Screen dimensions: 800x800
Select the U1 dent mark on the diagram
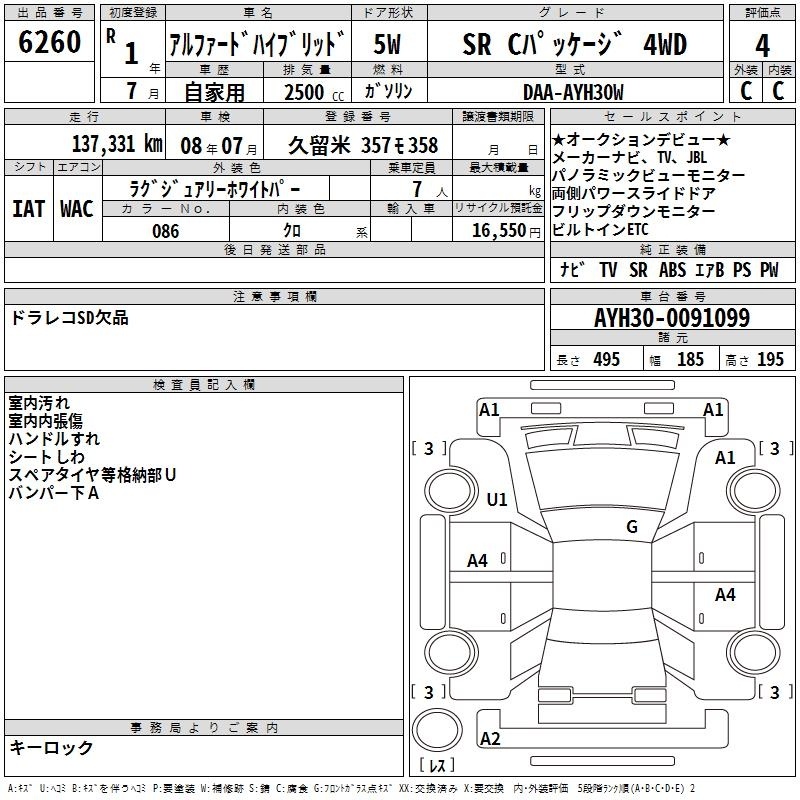pyautogui.click(x=497, y=499)
